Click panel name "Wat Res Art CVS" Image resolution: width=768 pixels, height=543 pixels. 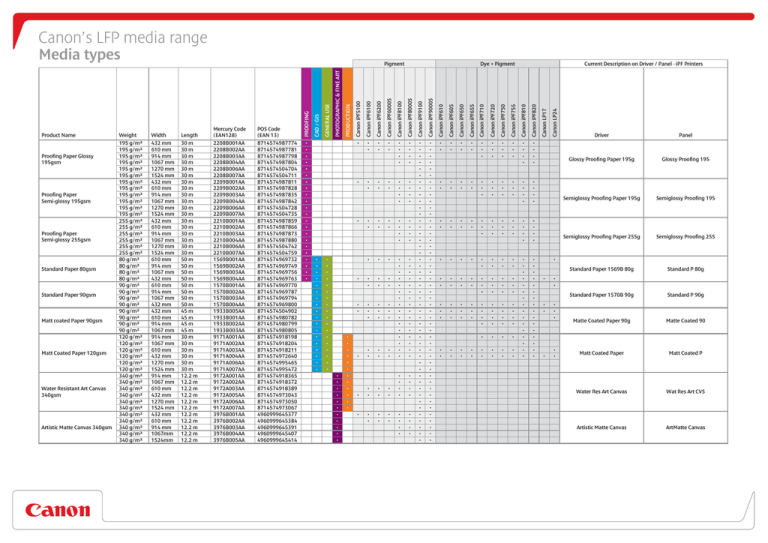tap(685, 392)
